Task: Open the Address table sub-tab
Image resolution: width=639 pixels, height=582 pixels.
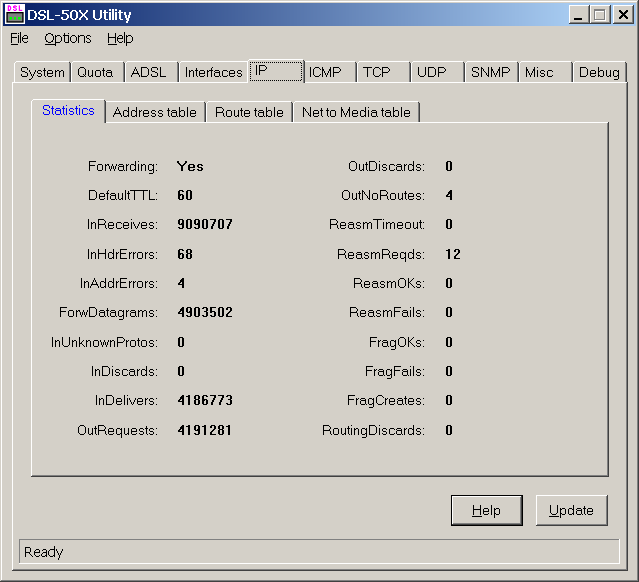Action: pyautogui.click(x=154, y=112)
